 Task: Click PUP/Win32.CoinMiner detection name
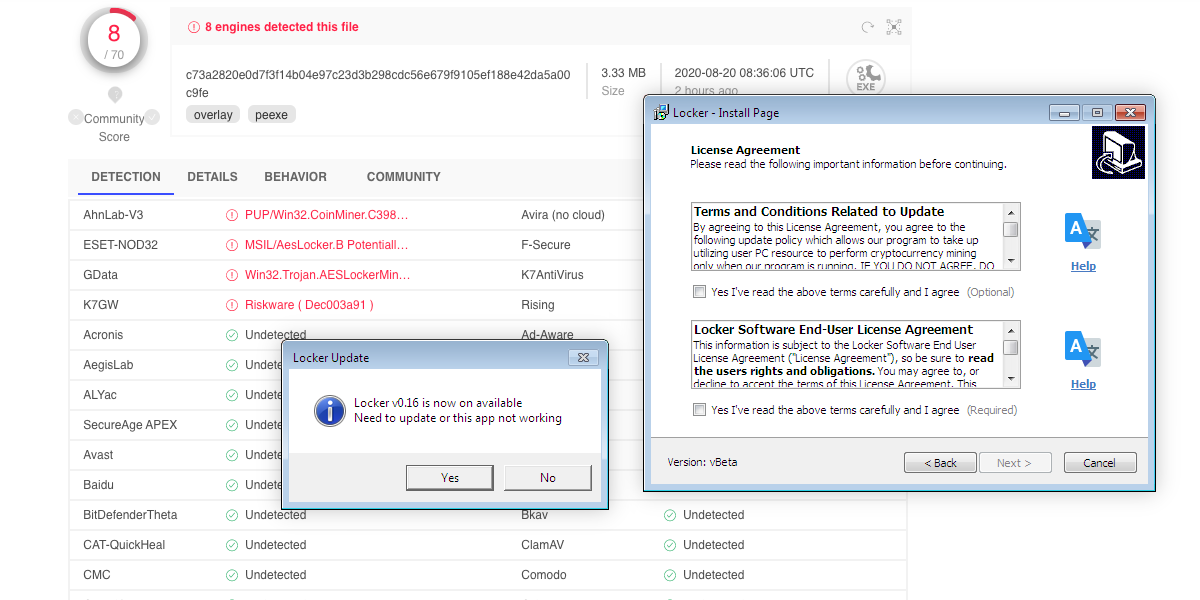click(327, 215)
